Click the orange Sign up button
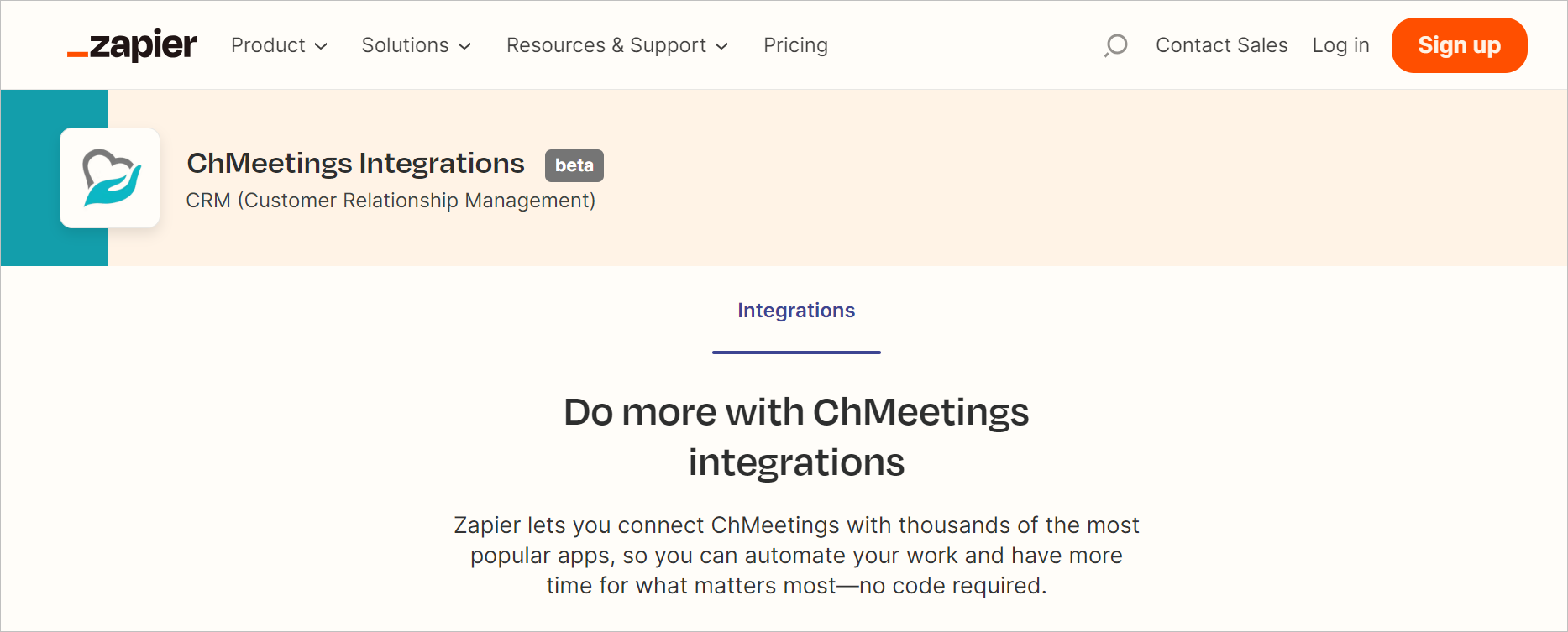Screen dimensions: 1568x632 click(x=1459, y=45)
